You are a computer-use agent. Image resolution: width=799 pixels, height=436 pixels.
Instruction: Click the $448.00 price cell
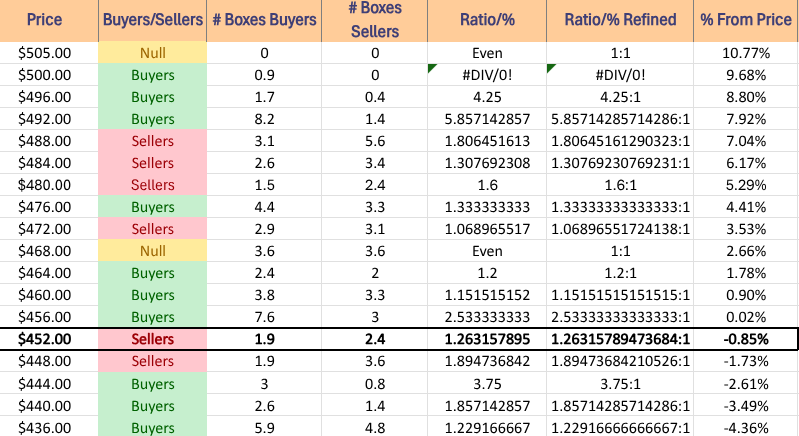coord(49,361)
